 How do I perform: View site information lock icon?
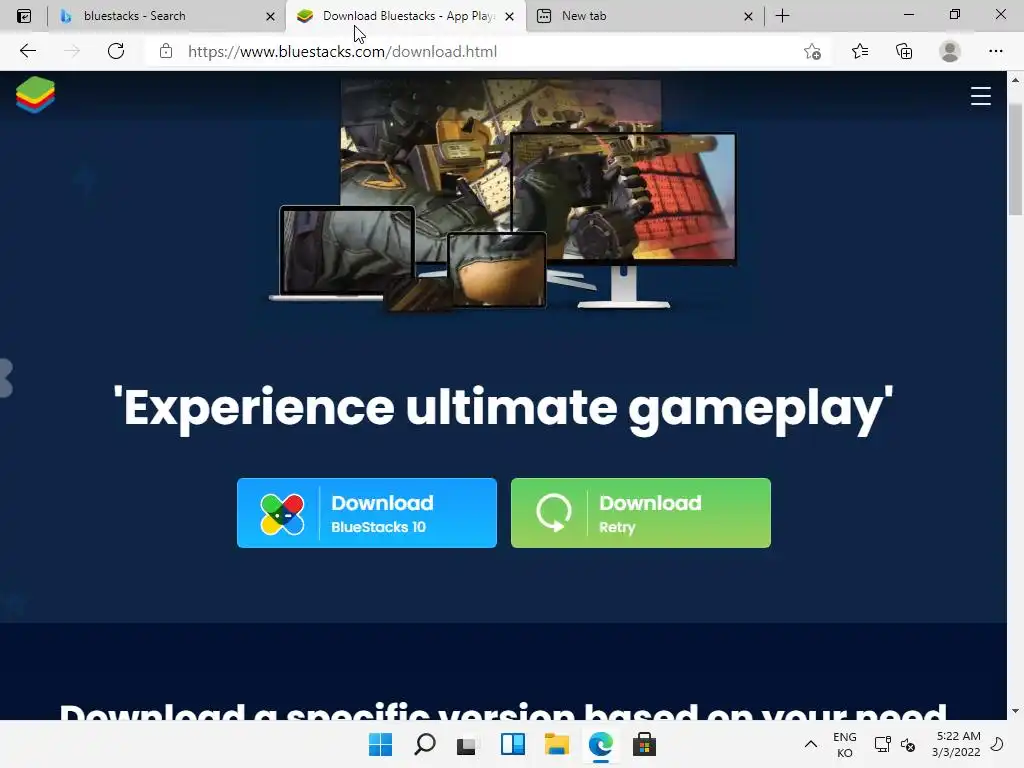tap(166, 51)
